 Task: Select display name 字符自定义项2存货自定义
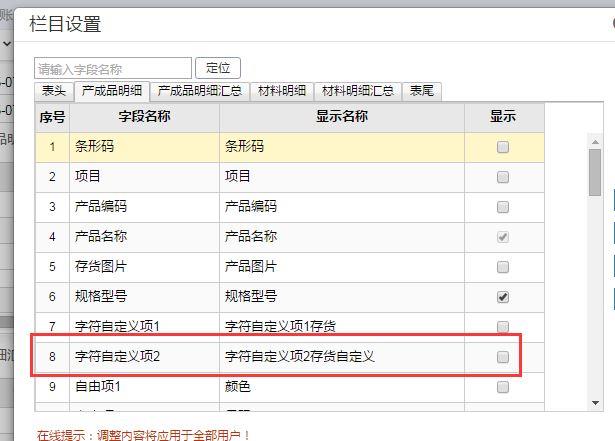pyautogui.click(x=342, y=357)
